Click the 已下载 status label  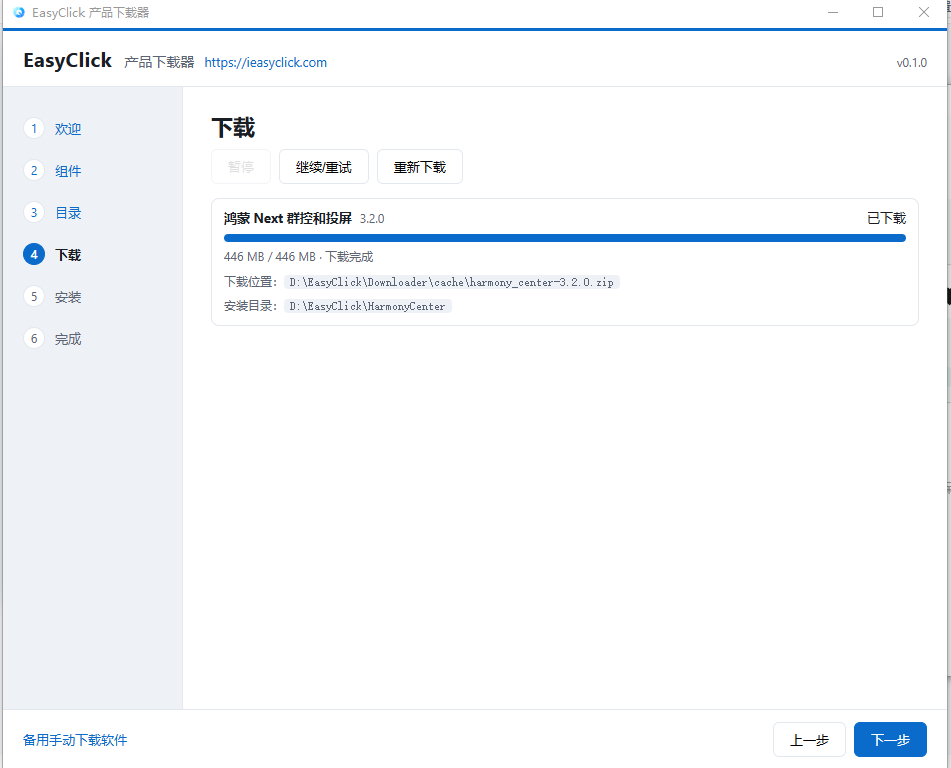point(886,218)
